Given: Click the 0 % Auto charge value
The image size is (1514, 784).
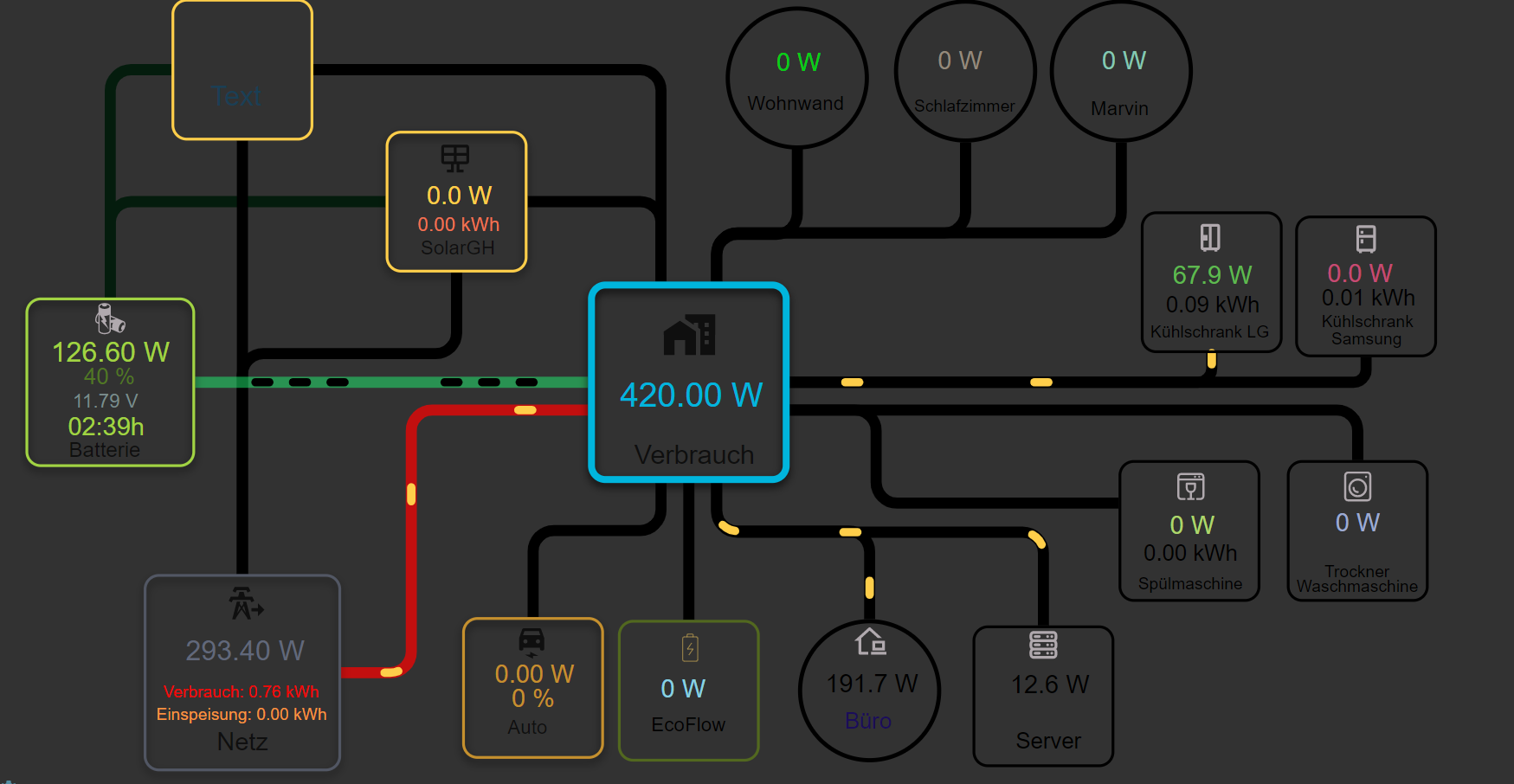Looking at the screenshot, I should click(532, 698).
